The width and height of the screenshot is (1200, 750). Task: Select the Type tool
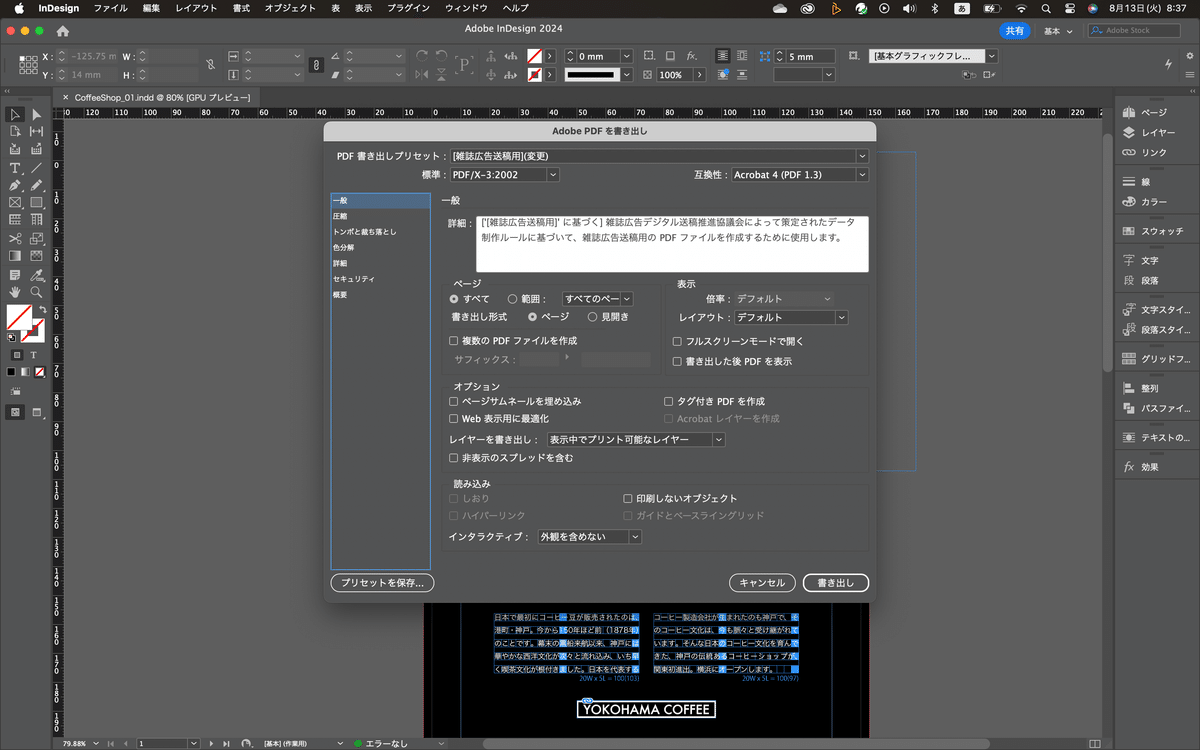[x=15, y=167]
